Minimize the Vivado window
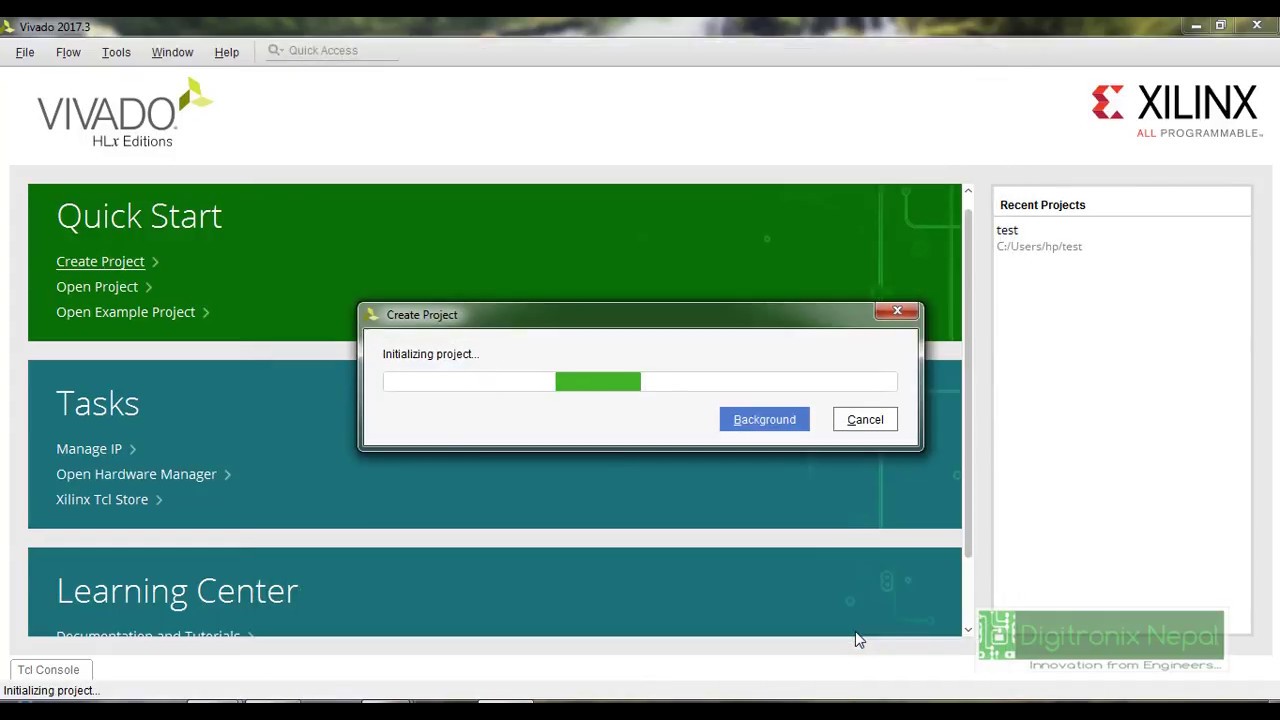The image size is (1280, 720). [x=1196, y=26]
